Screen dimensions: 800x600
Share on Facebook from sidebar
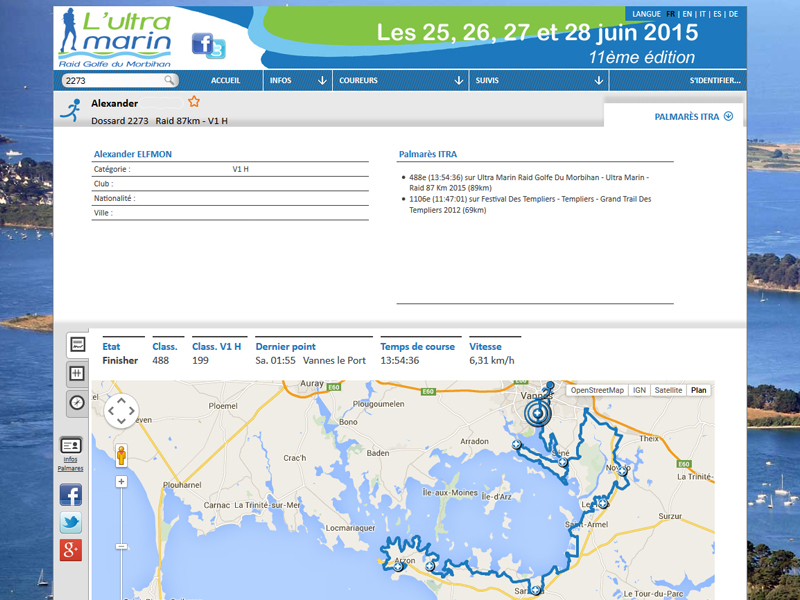[70, 495]
